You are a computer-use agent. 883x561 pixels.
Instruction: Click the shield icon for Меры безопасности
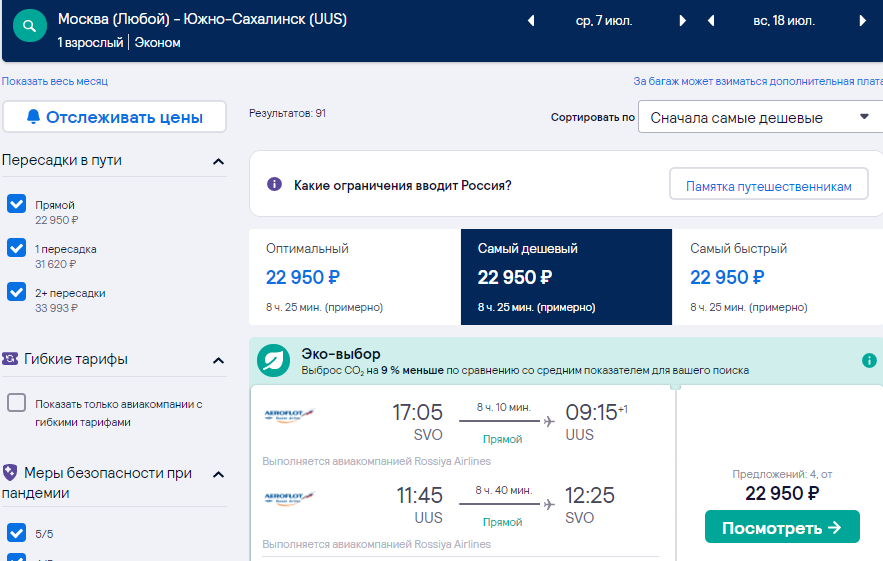10,472
